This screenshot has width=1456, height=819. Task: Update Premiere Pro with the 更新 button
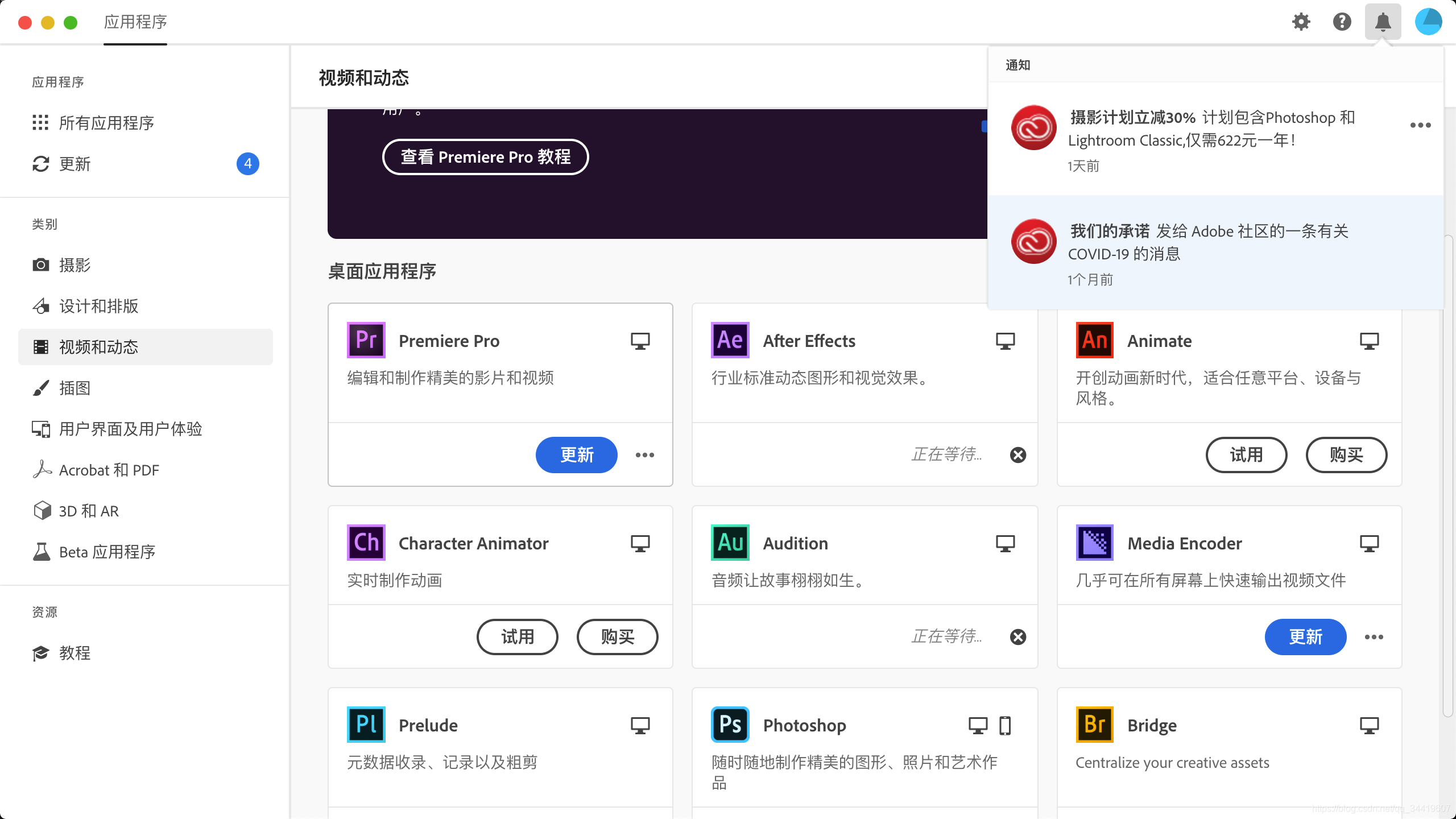click(x=576, y=455)
